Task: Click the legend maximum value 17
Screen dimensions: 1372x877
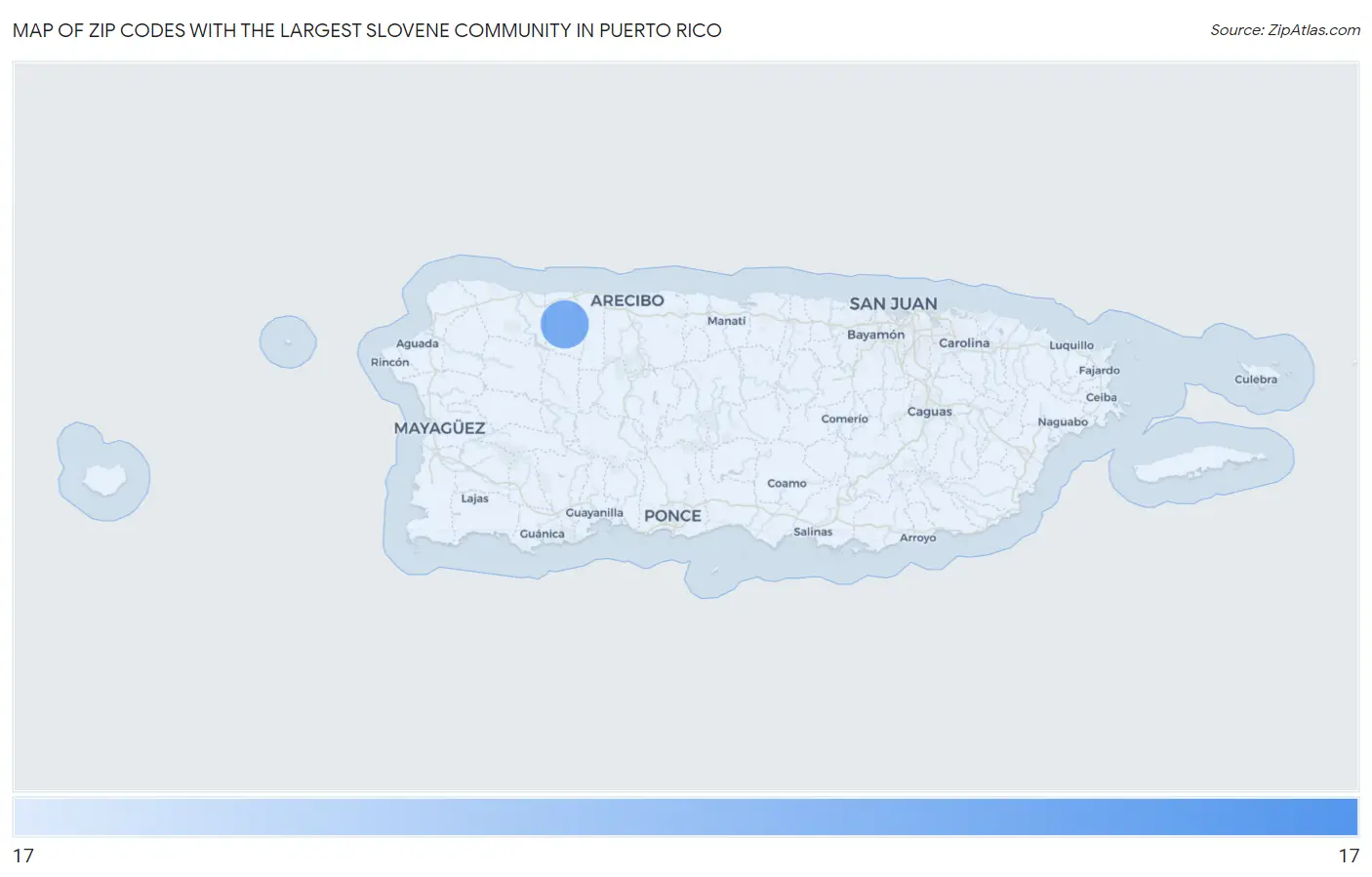Action: coord(1349,856)
